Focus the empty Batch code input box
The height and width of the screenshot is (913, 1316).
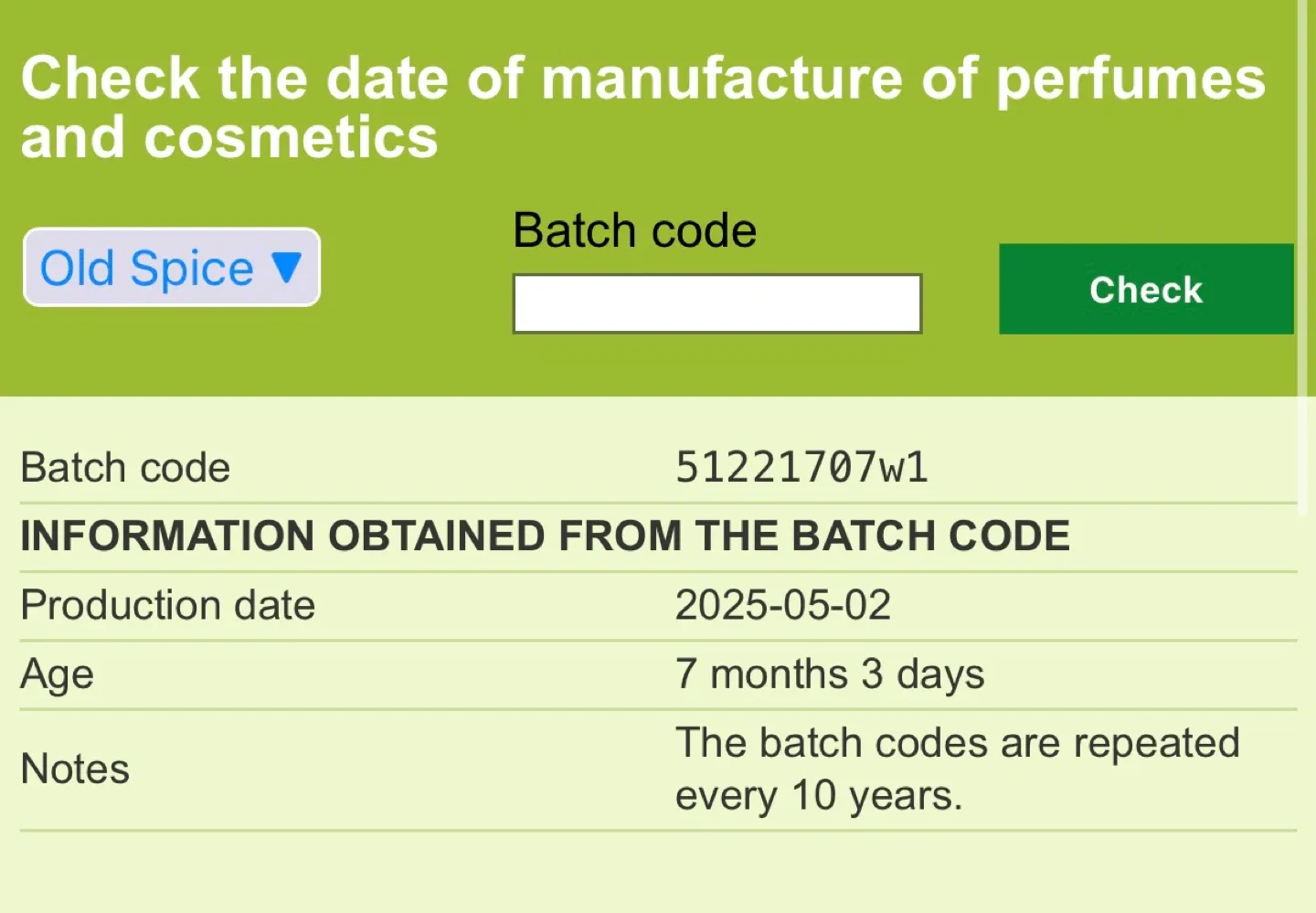tap(716, 303)
